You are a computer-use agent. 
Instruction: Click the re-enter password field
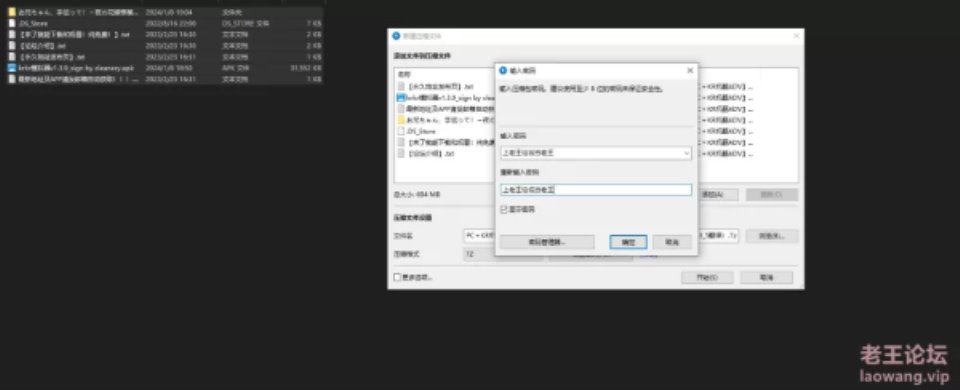pyautogui.click(x=596, y=190)
